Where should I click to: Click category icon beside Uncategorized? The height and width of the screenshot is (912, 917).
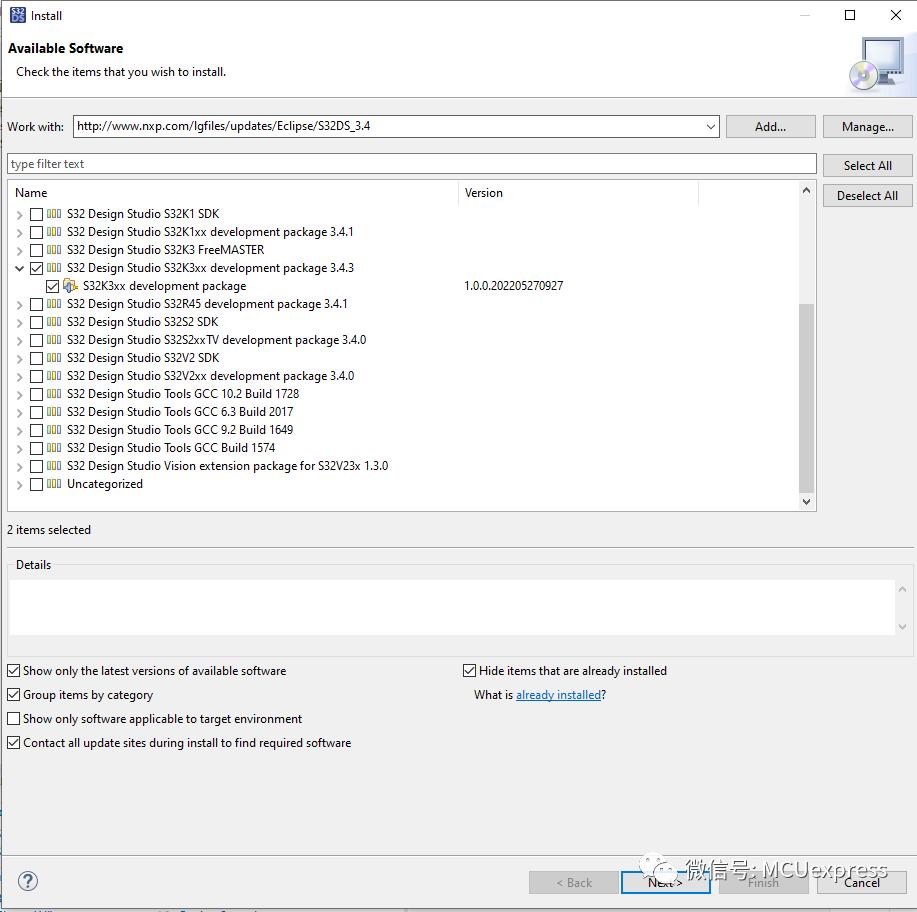54,484
